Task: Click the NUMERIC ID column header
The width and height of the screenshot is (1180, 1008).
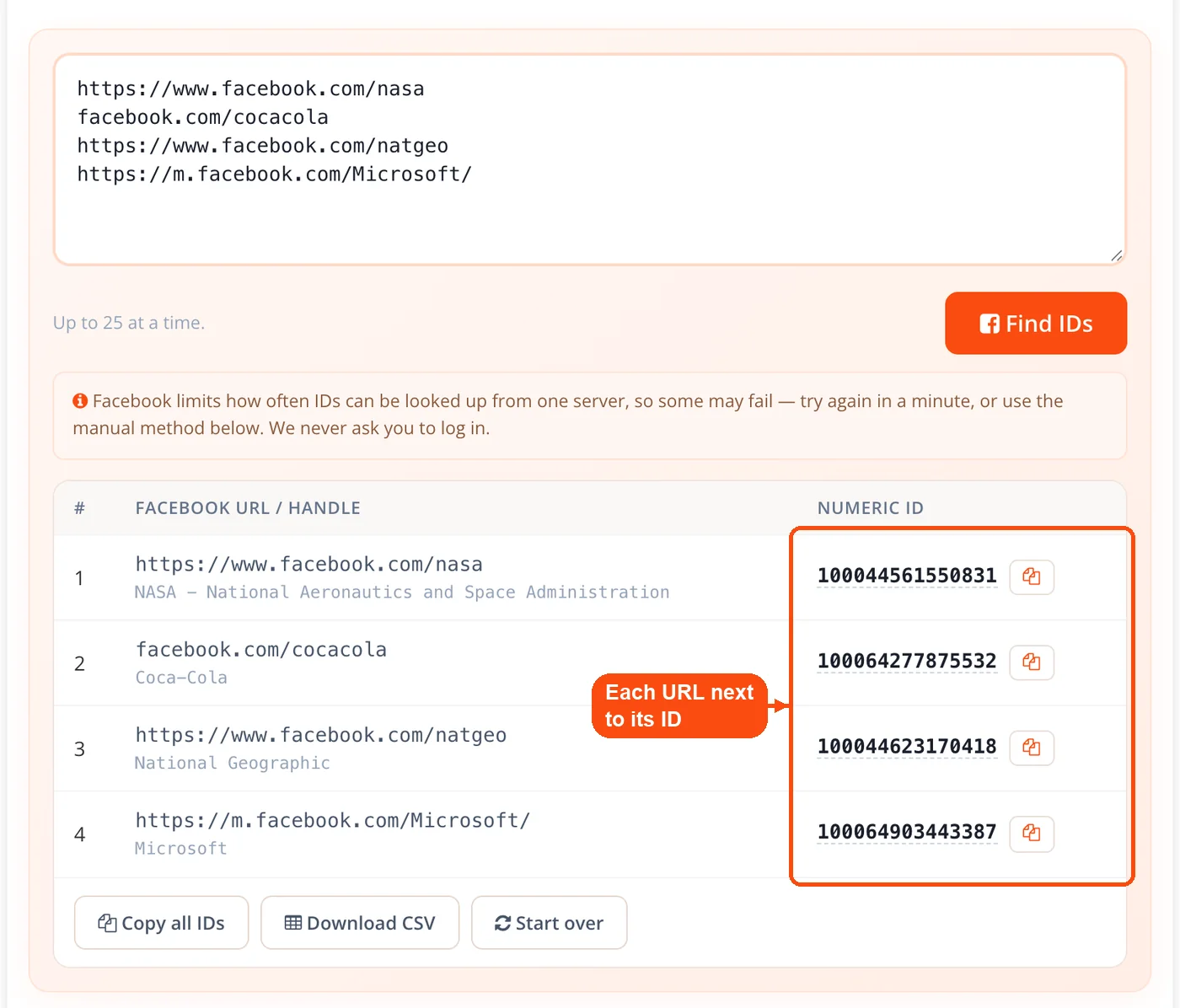Action: 871,508
